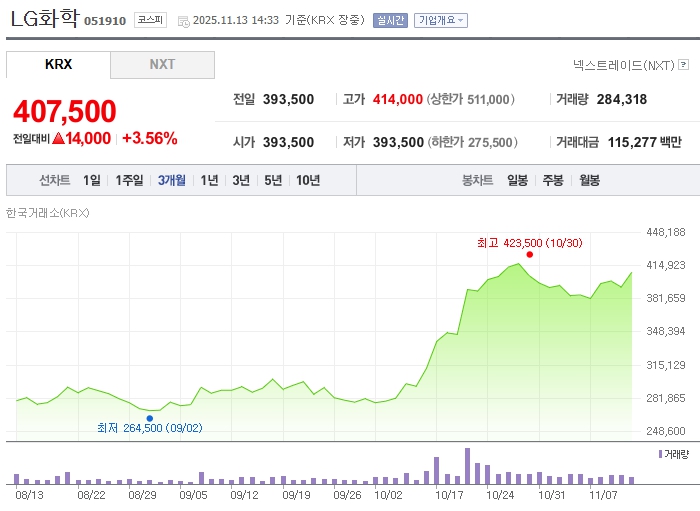700x511 pixels.
Task: Select the KRX tab
Action: 58,64
